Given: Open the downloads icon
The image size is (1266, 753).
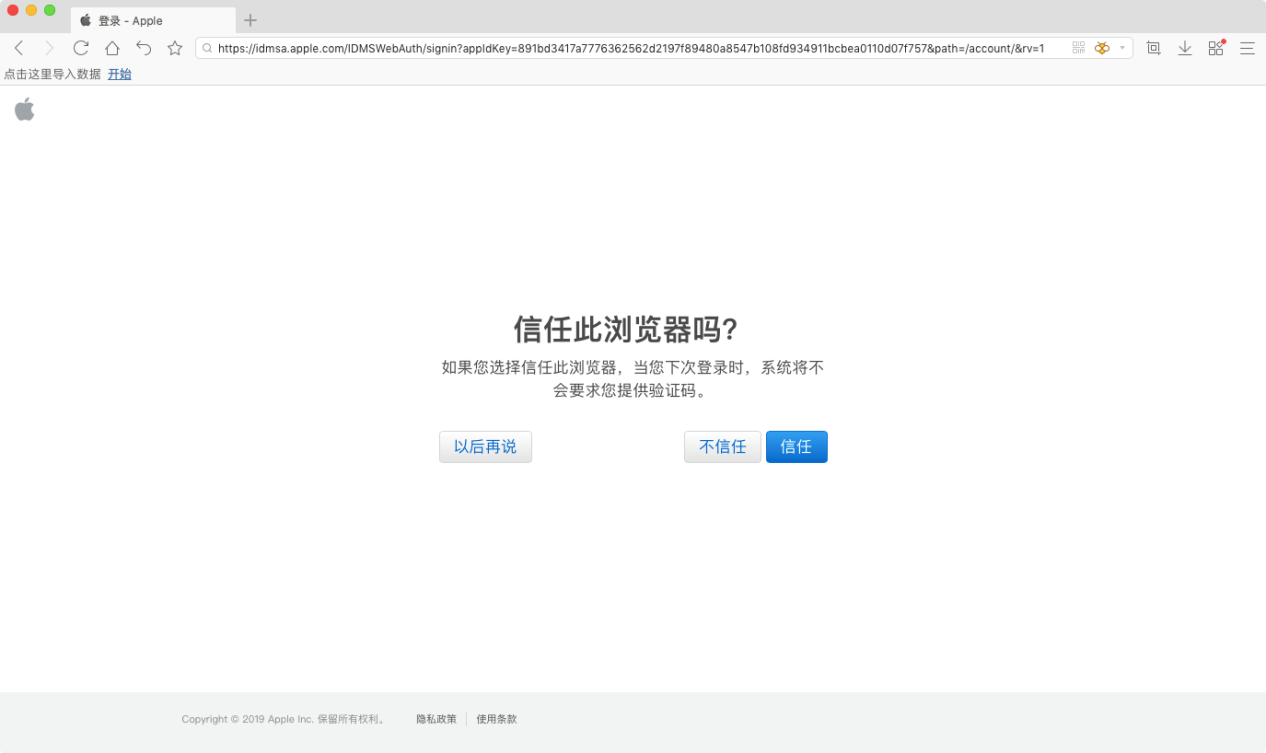Looking at the screenshot, I should pos(1185,48).
